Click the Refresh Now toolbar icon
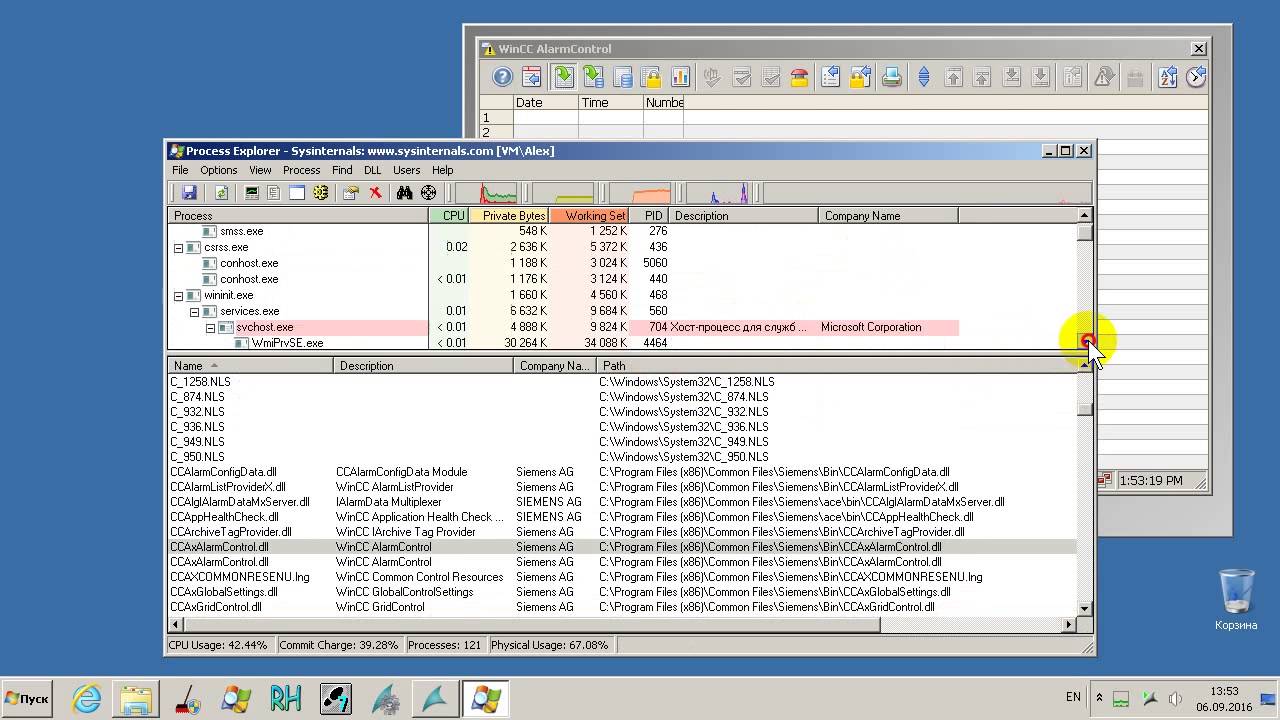Viewport: 1280px width, 720px height. pyautogui.click(x=221, y=193)
